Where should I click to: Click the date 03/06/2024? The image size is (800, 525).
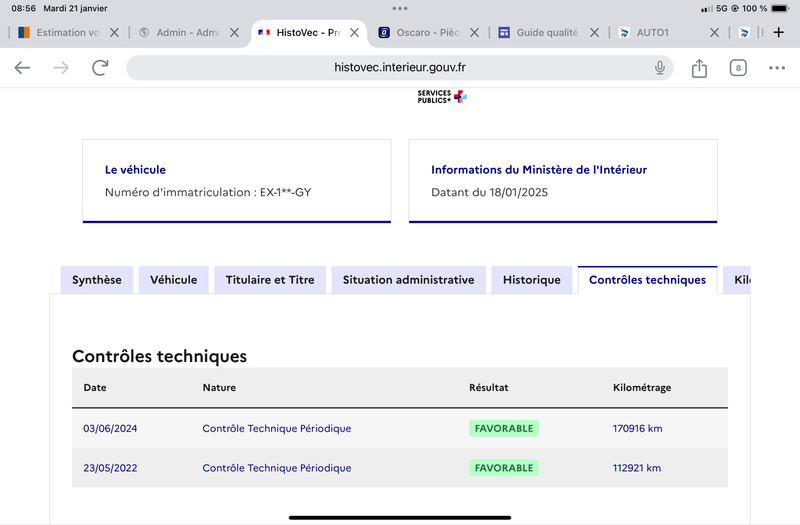click(x=110, y=428)
